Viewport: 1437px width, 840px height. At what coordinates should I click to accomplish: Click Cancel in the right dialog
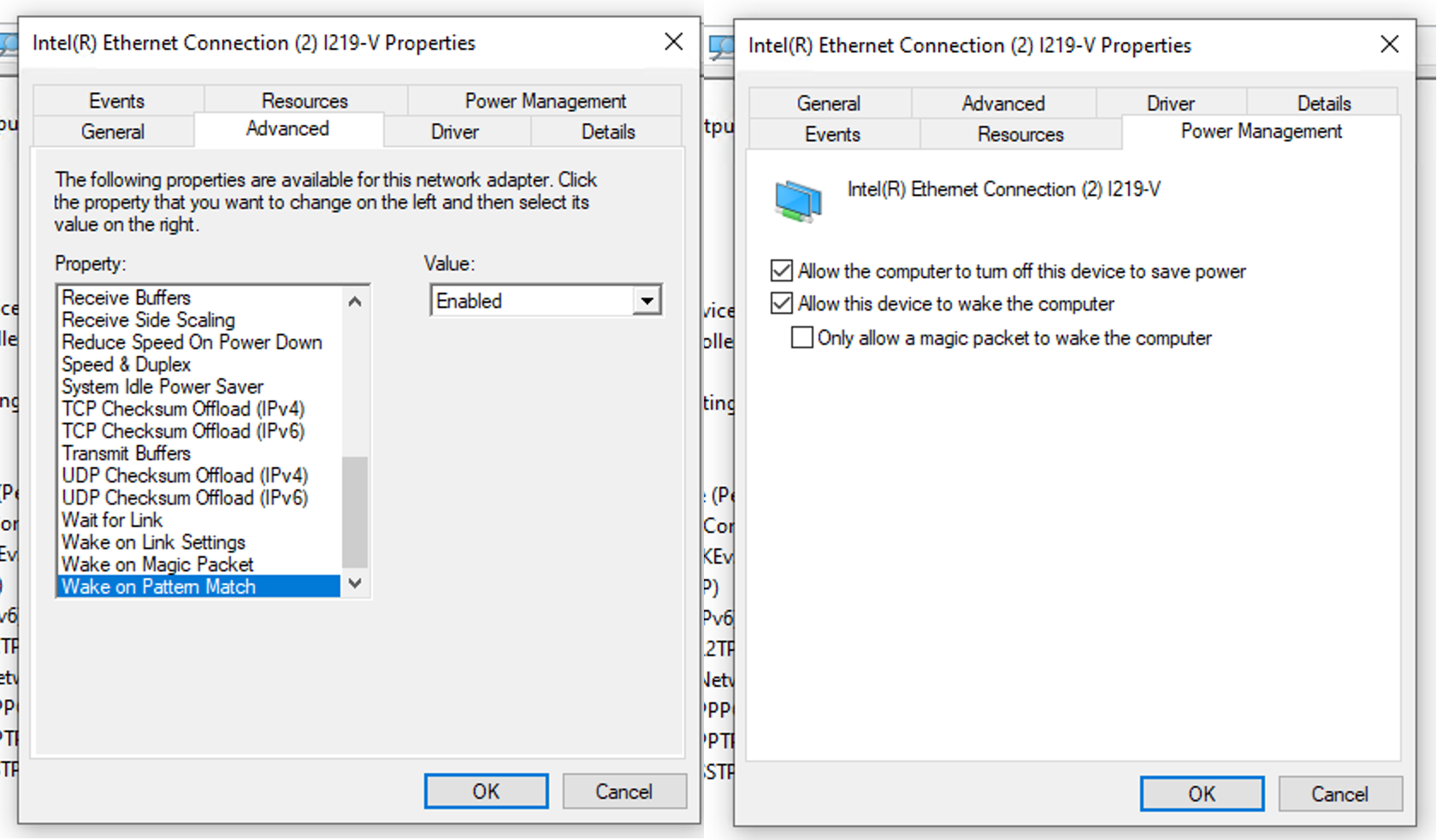point(1339,794)
